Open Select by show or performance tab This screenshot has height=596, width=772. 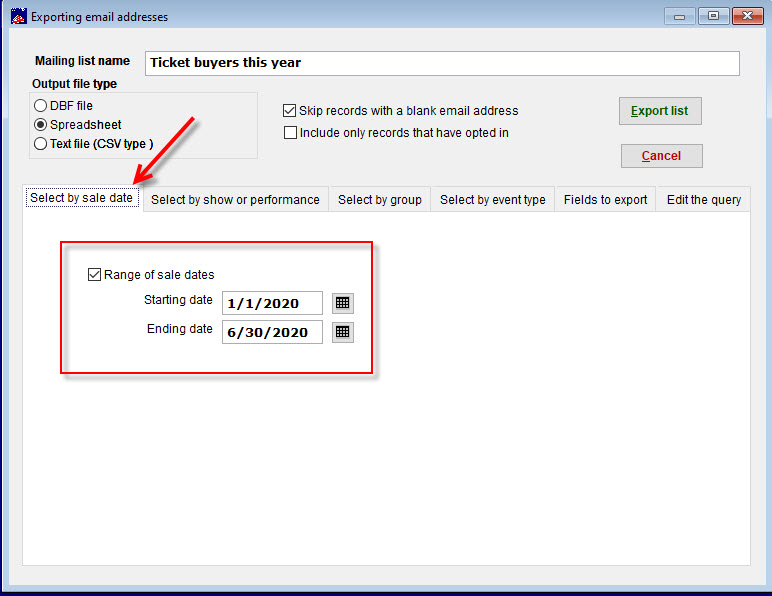coord(235,200)
